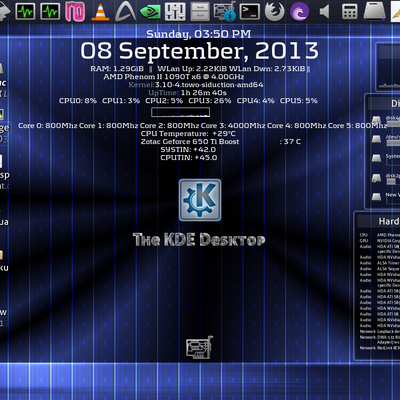Open VLC media player cone icon

tap(100, 12)
